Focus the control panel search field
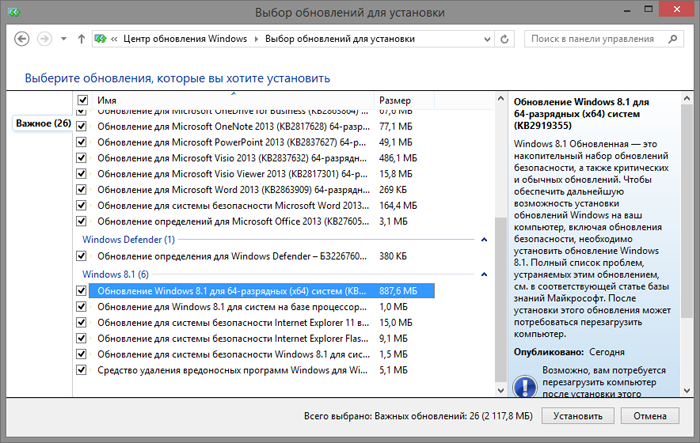Image resolution: width=700 pixels, height=443 pixels. [604, 39]
